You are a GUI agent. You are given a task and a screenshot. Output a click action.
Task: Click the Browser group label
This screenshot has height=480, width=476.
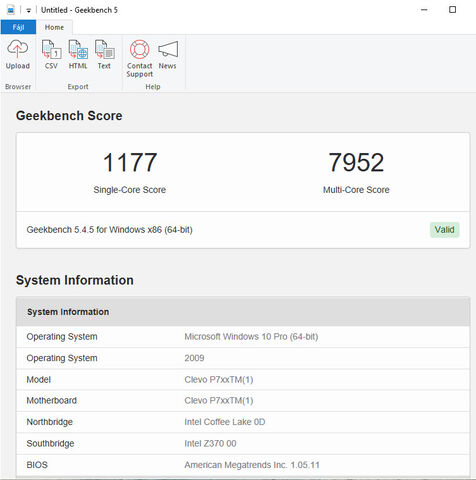click(18, 87)
